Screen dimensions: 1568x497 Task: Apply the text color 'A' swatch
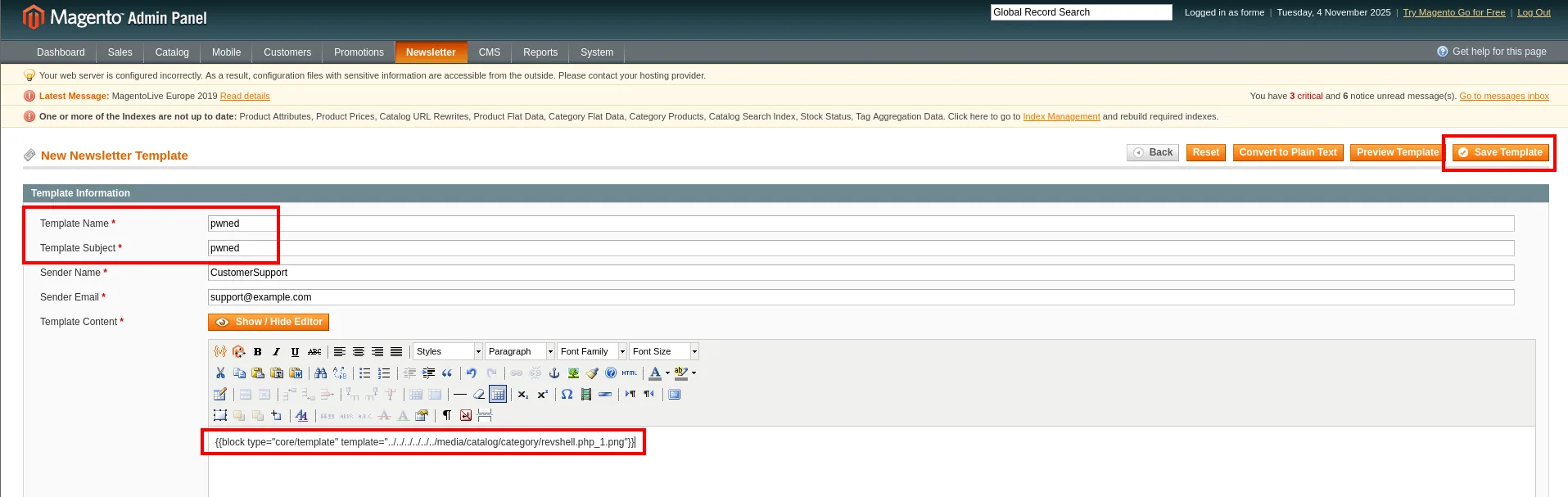(655, 373)
